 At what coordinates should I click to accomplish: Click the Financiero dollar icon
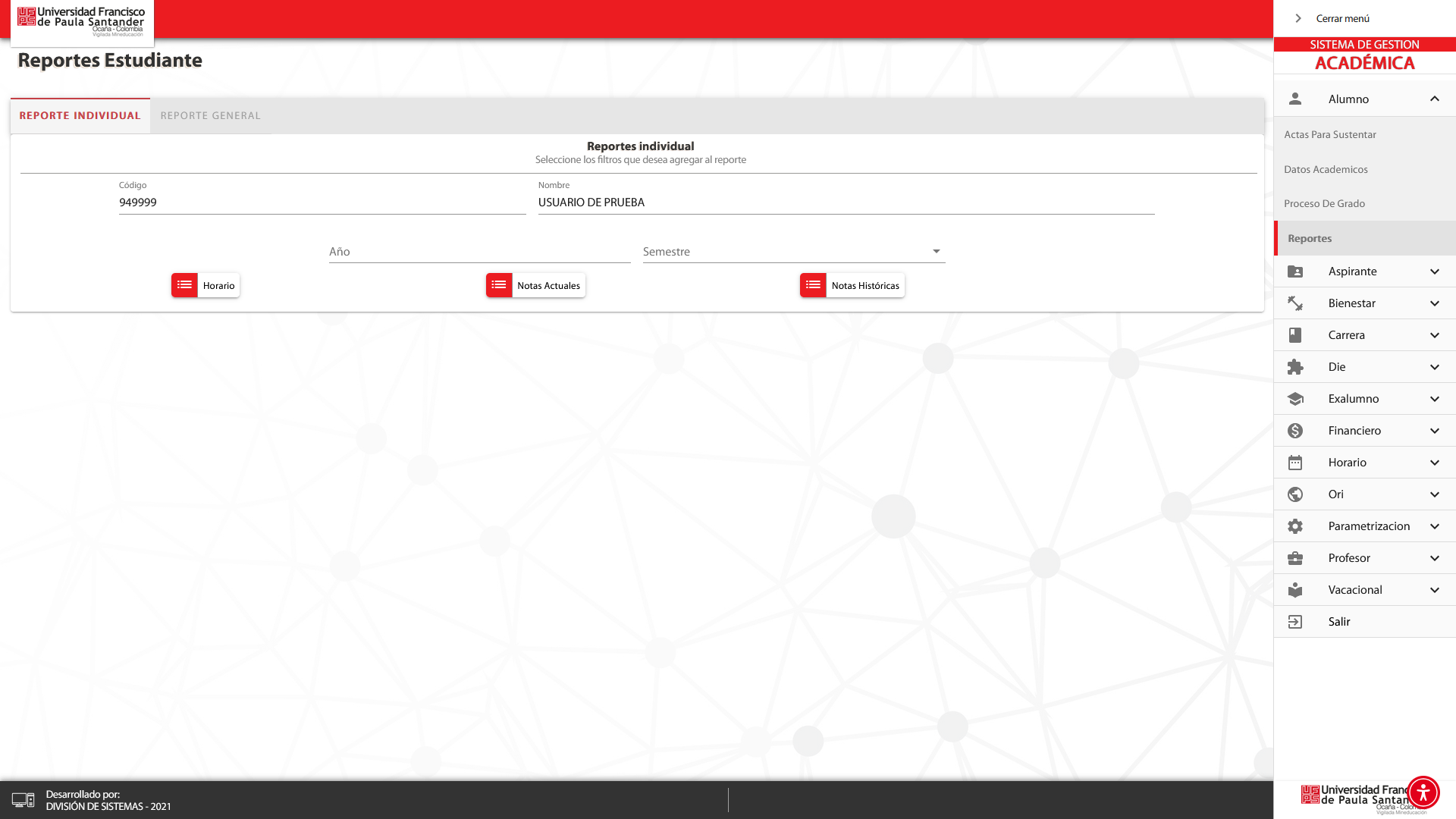pyautogui.click(x=1295, y=431)
